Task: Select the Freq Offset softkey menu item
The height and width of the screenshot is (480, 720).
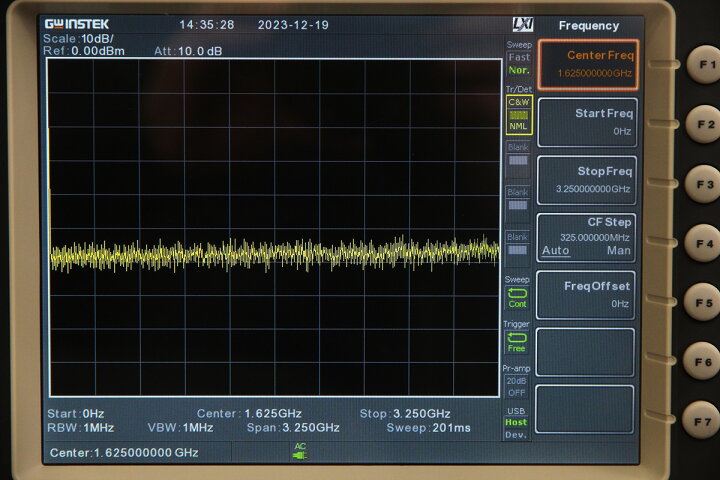Action: click(585, 295)
